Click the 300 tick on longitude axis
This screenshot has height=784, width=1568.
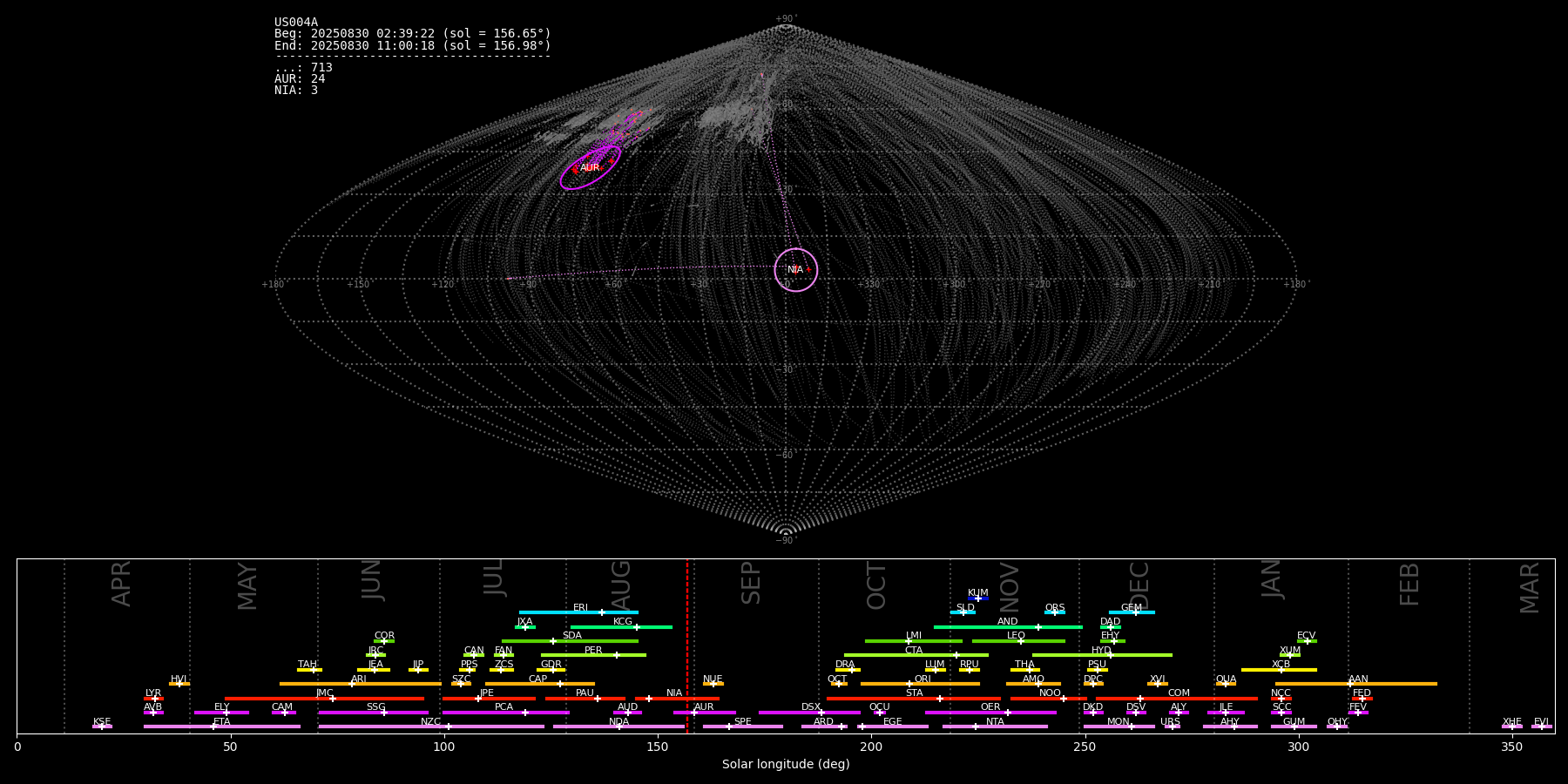pyautogui.click(x=1298, y=747)
